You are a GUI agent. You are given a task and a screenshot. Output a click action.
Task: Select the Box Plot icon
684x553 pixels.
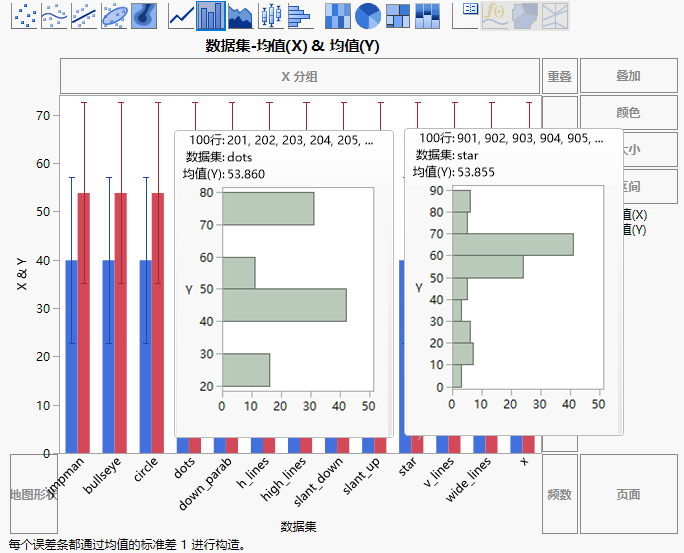click(270, 15)
